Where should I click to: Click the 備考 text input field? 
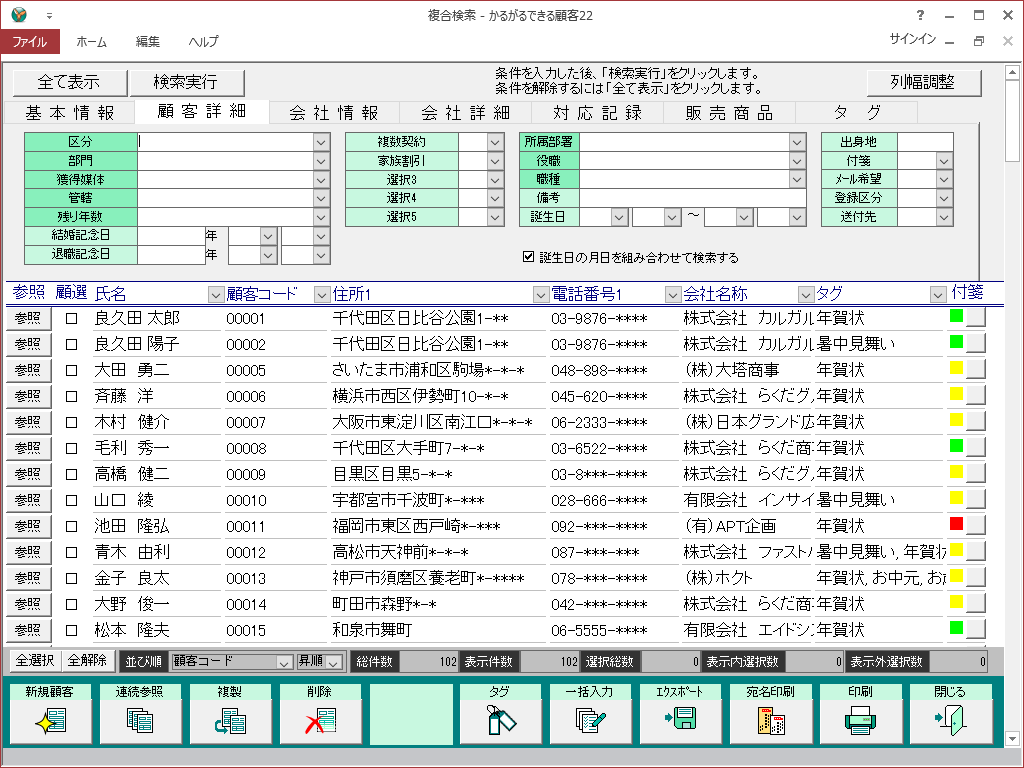click(693, 198)
